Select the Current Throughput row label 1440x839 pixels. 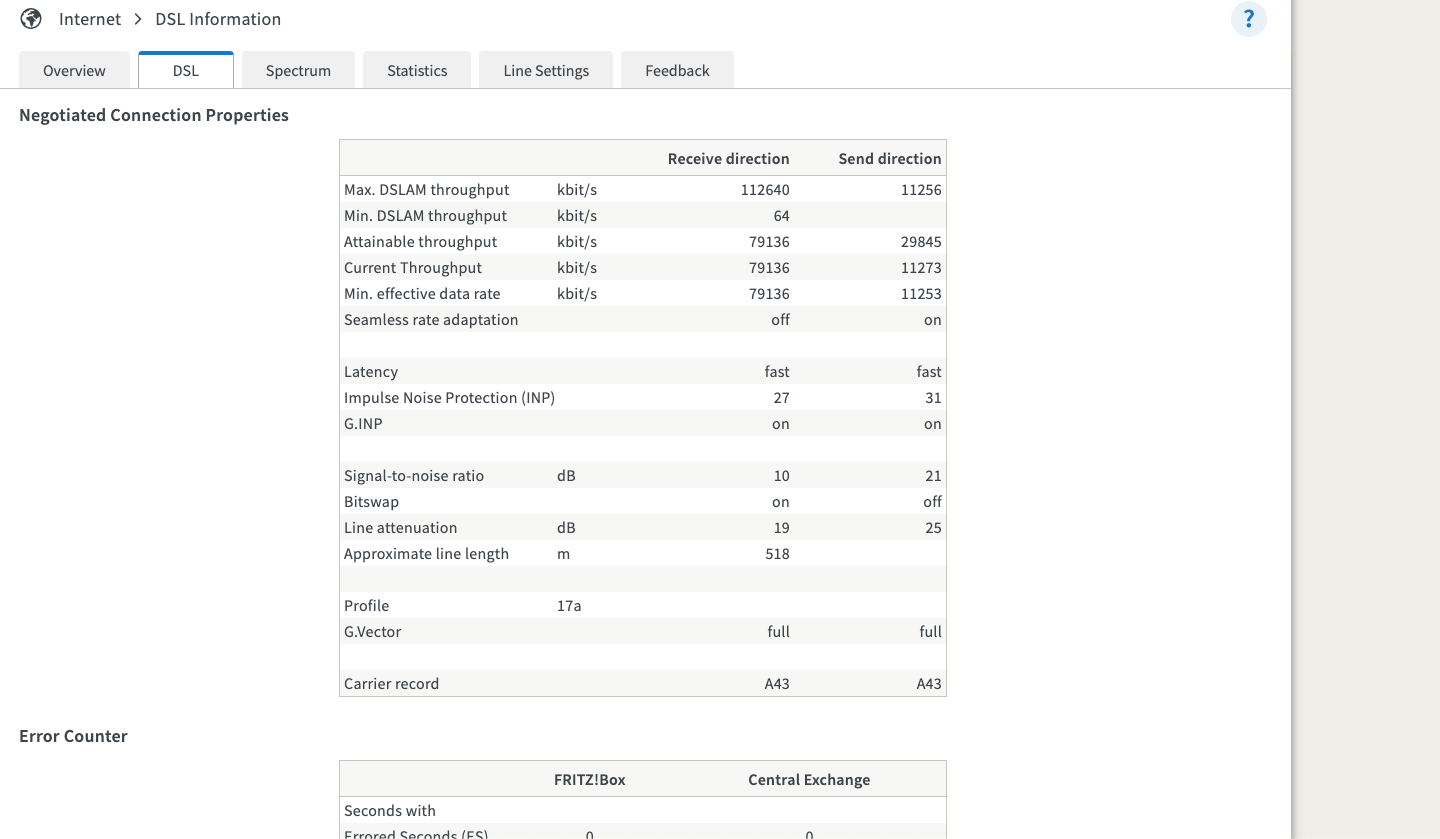pyautogui.click(x=413, y=268)
